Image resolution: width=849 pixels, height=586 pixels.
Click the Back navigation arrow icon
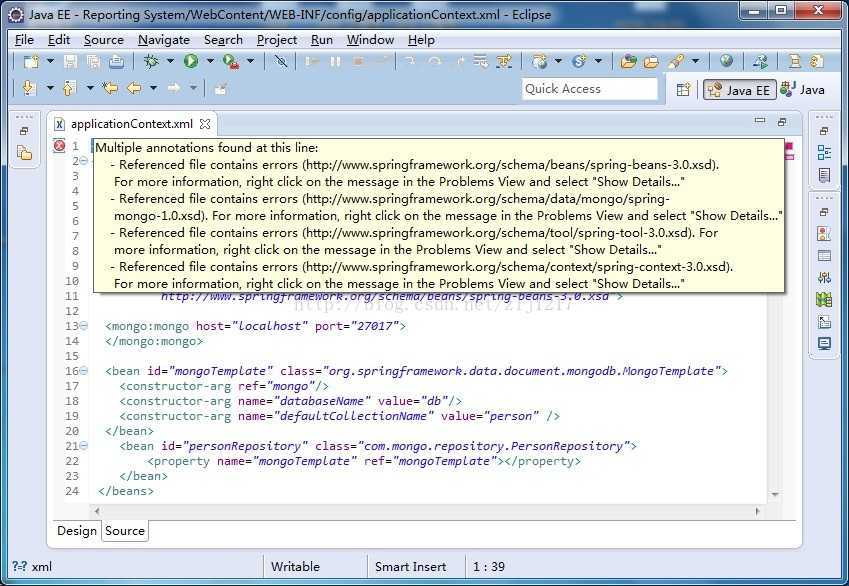[134, 88]
